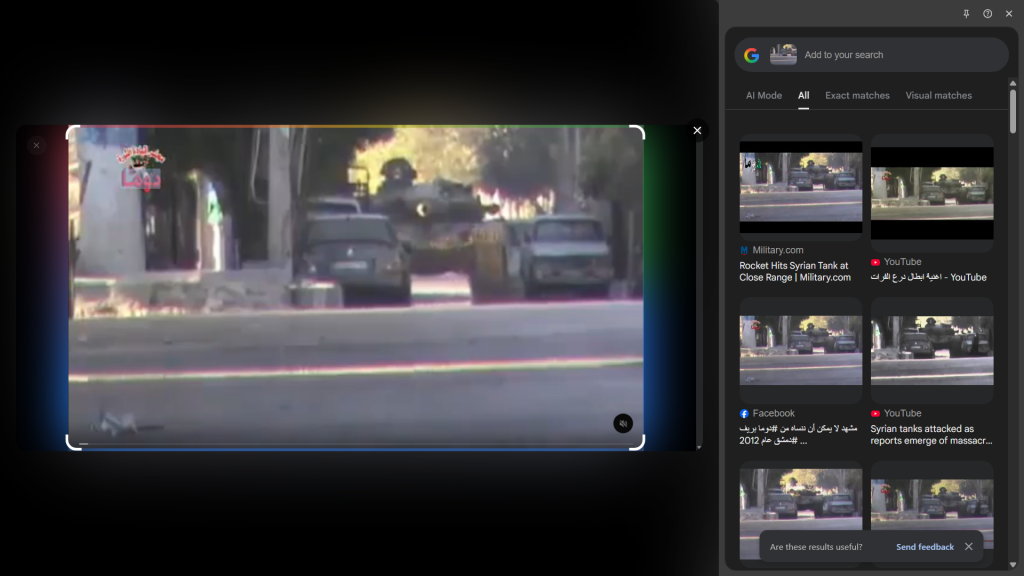
Task: Dismiss the Lens selection overlay with X
Action: [x=698, y=130]
